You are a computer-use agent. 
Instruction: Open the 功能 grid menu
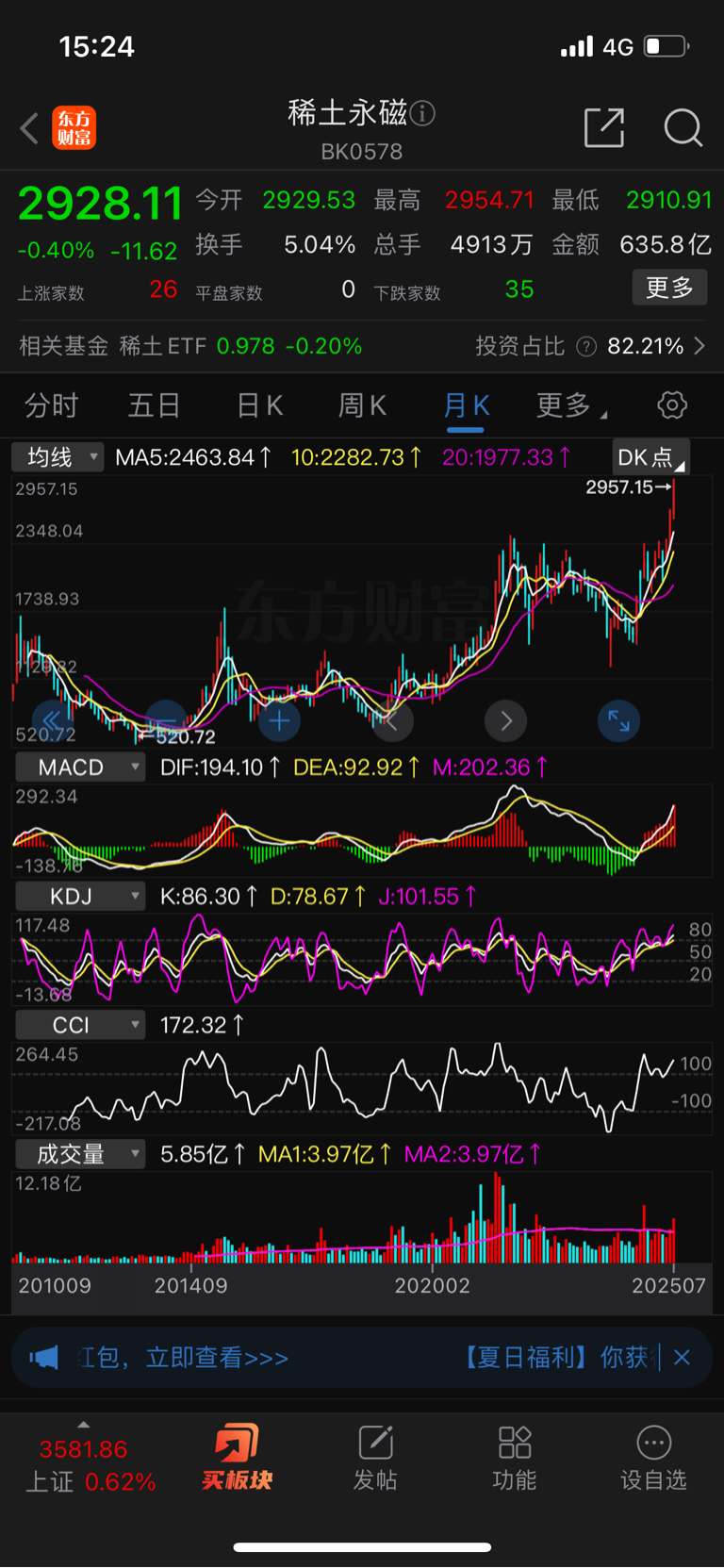(515, 1458)
